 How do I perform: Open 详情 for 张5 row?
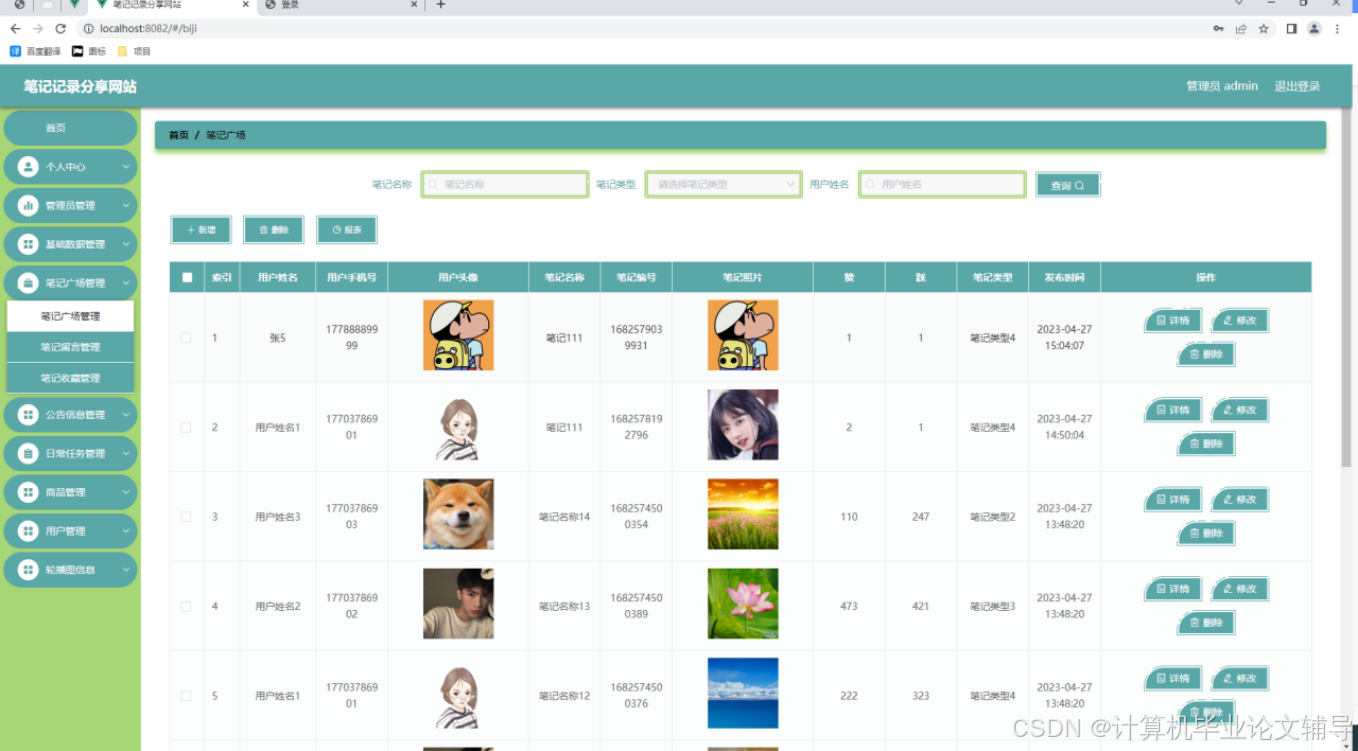1173,321
